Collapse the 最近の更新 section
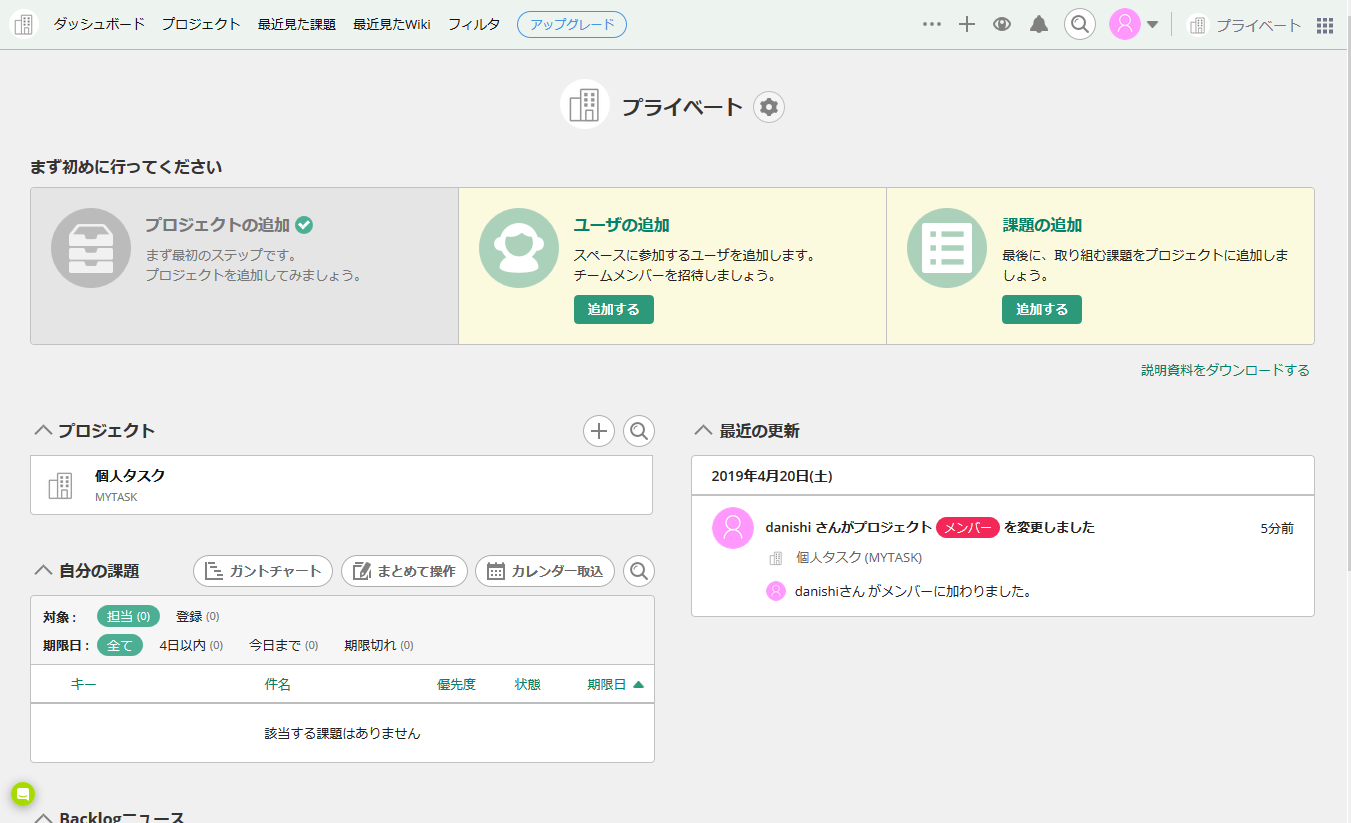The height and width of the screenshot is (823, 1351). 702,431
